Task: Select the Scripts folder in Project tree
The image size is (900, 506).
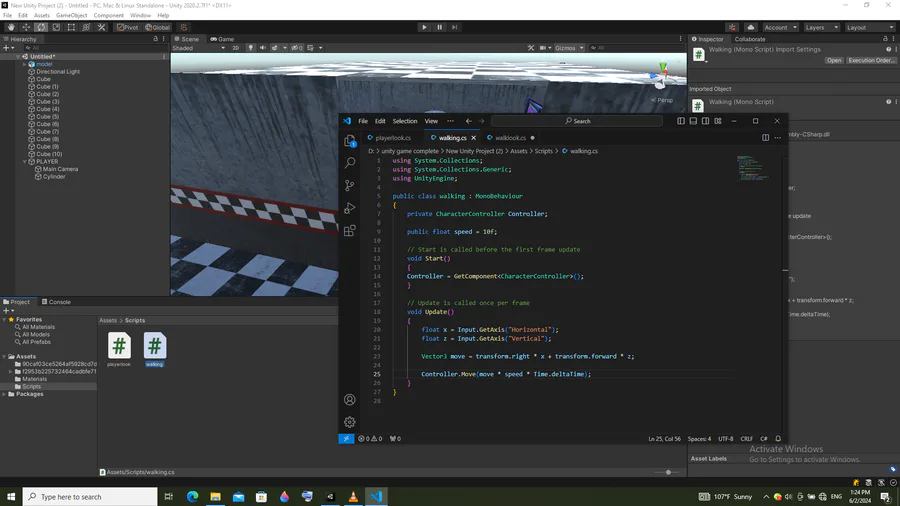Action: [31, 387]
